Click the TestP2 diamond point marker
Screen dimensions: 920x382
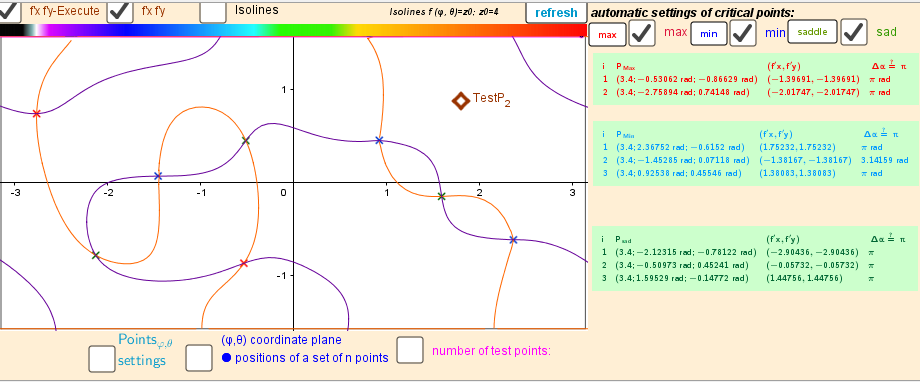(x=461, y=101)
